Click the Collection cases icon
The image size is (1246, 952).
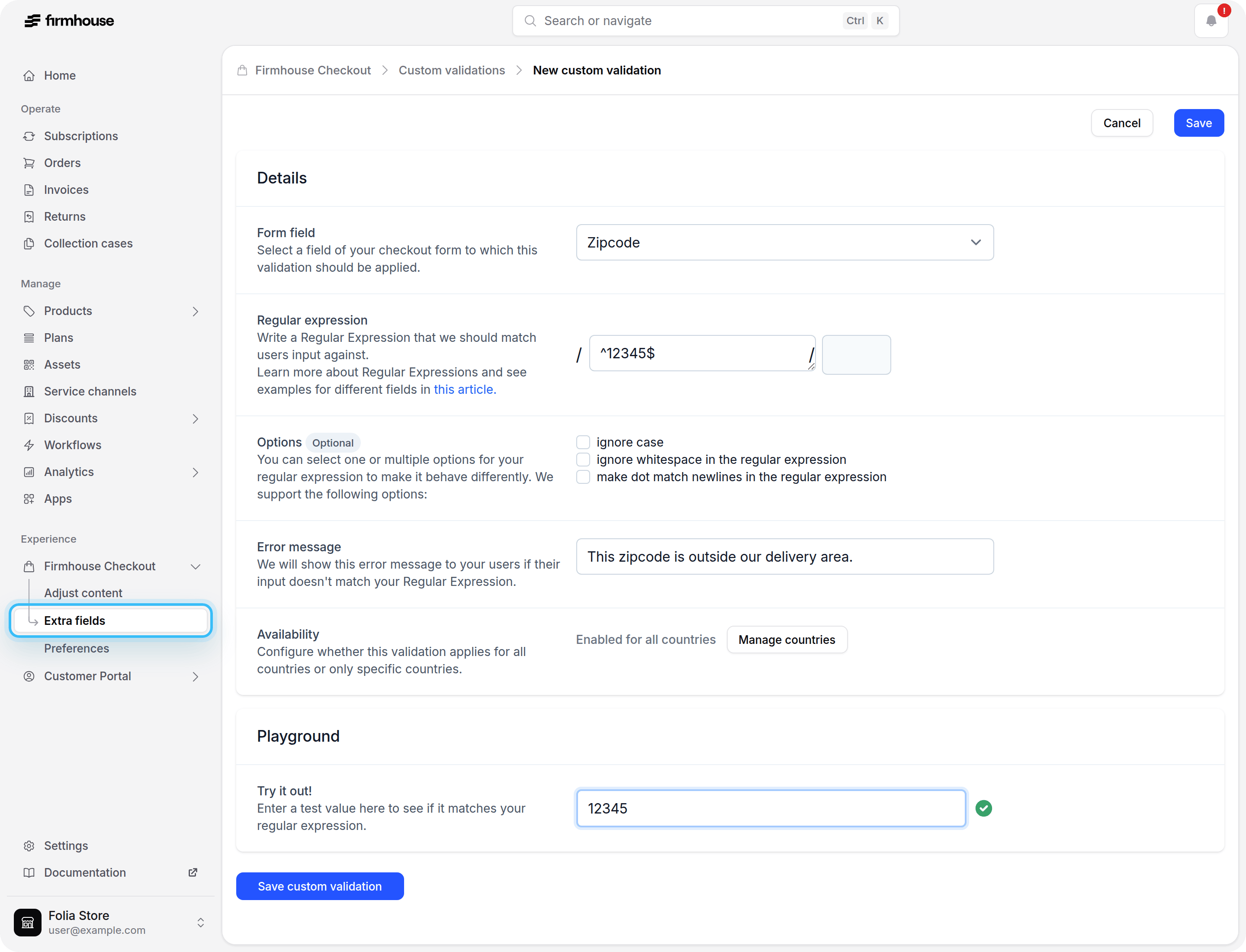[x=29, y=244]
